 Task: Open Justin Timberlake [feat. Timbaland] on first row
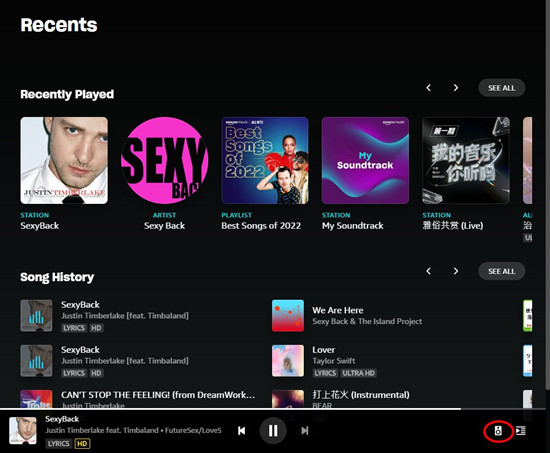point(125,316)
